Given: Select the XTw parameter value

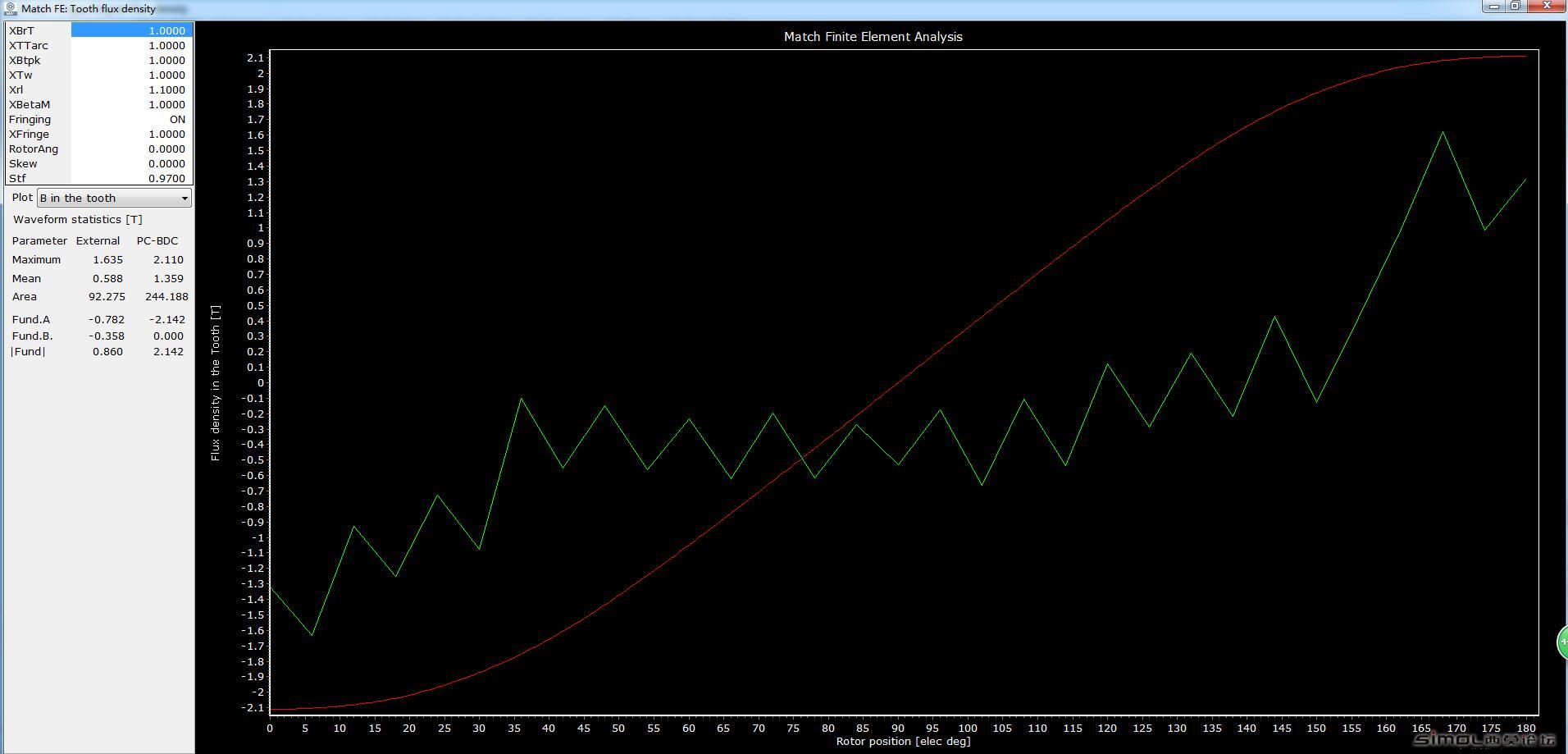Looking at the screenshot, I should (x=131, y=75).
